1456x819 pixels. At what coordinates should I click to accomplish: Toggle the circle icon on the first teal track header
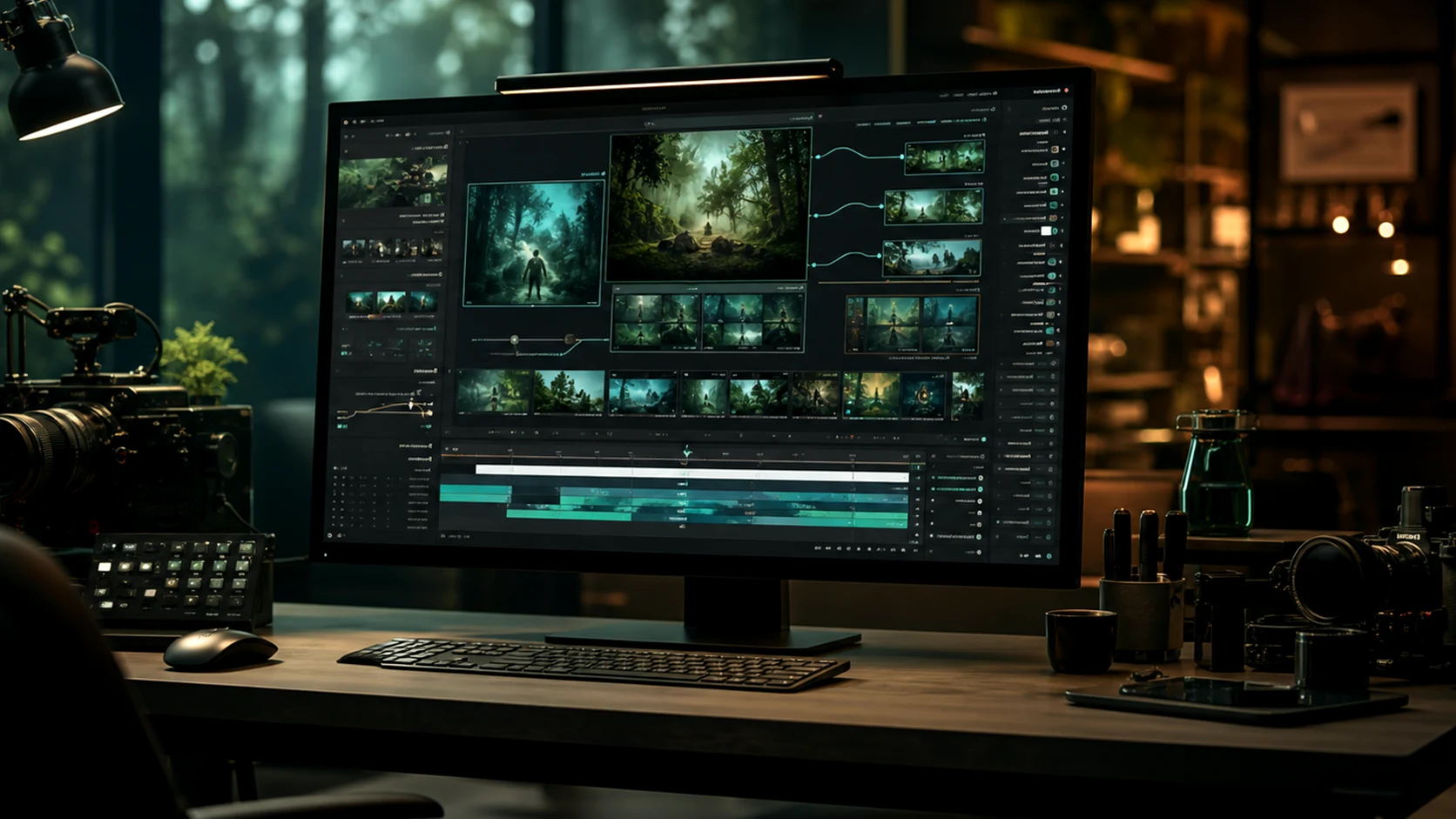(x=980, y=478)
